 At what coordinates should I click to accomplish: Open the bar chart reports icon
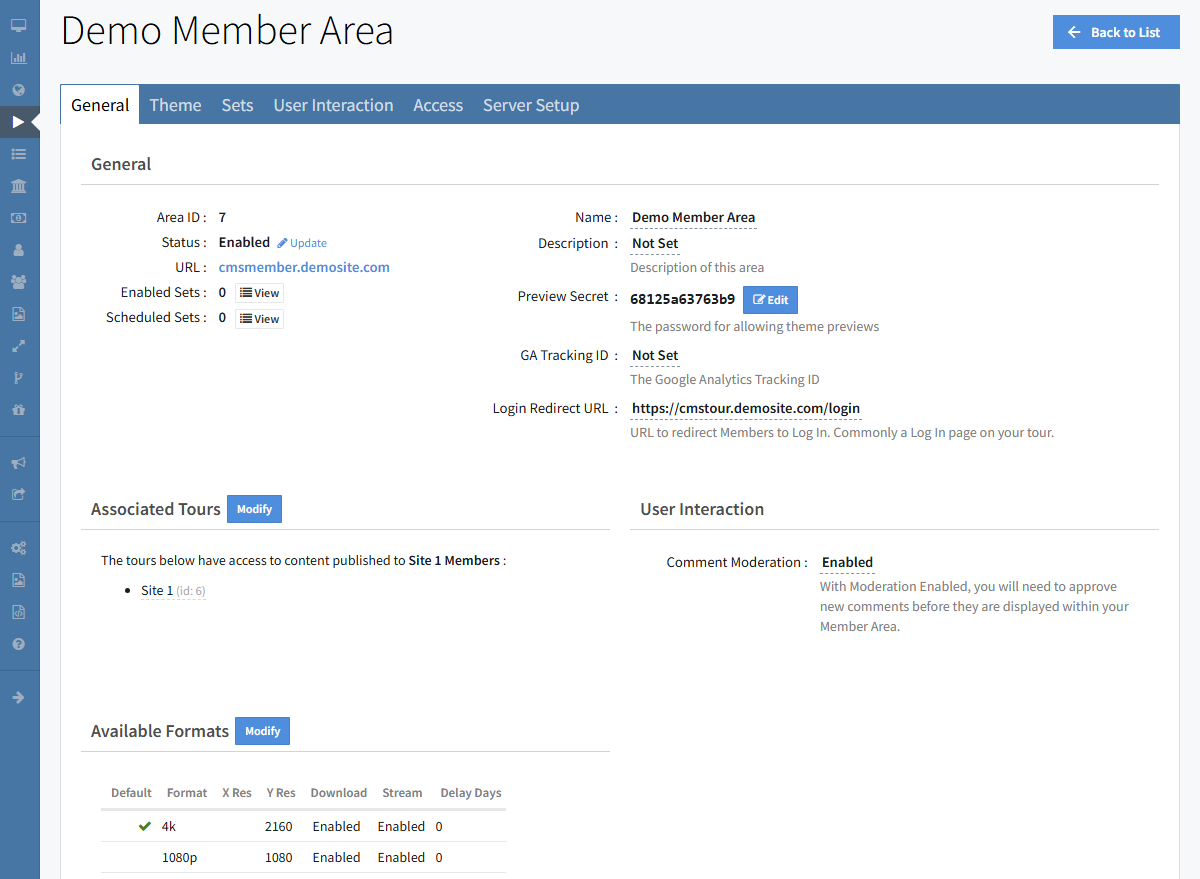pyautogui.click(x=18, y=57)
